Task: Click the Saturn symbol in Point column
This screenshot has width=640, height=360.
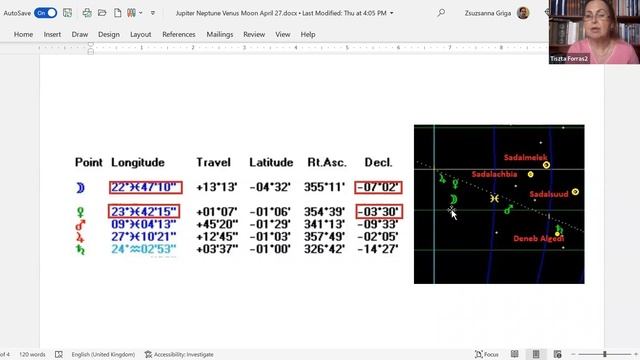Action: click(80, 249)
